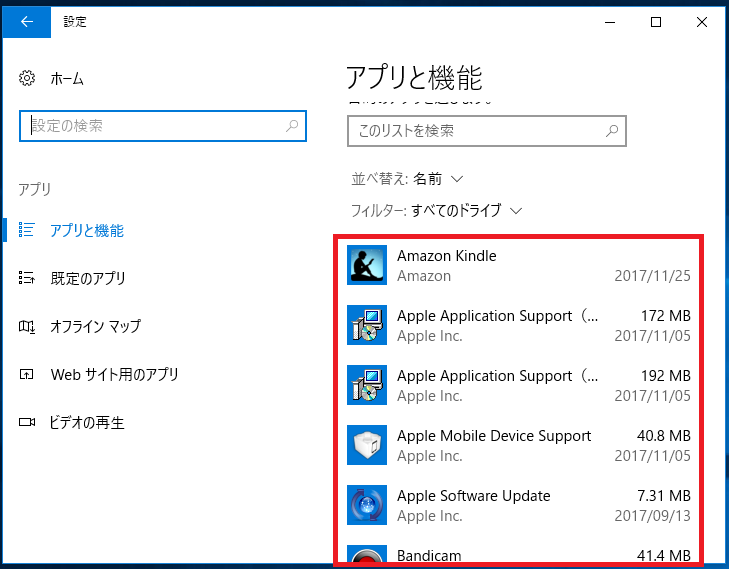Minimize the 設定 window
The height and width of the screenshot is (569, 729).
point(610,22)
